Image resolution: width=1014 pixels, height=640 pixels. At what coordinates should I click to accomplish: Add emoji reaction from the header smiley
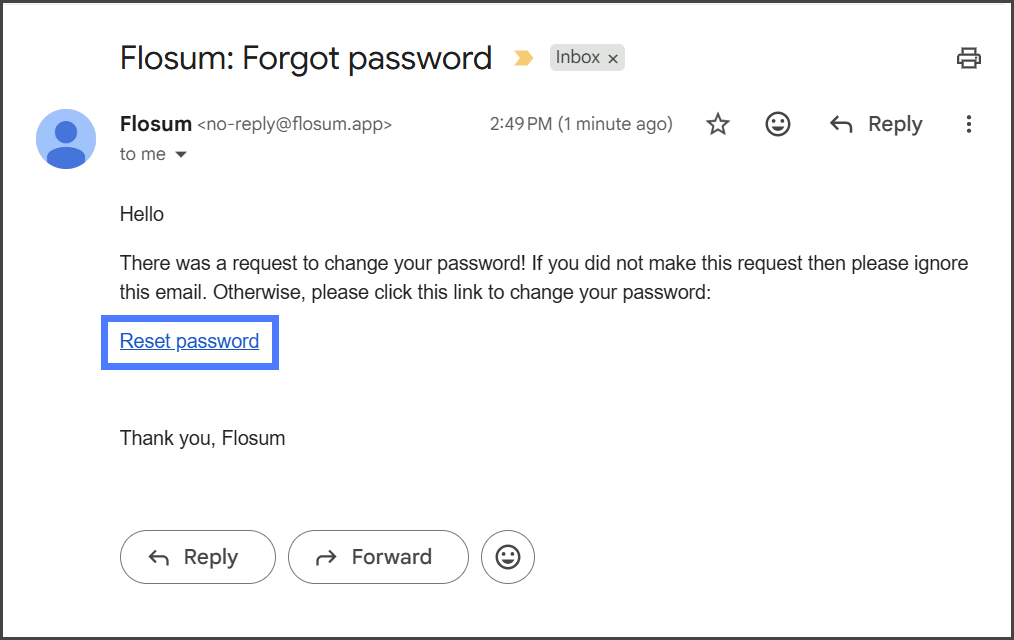click(777, 124)
